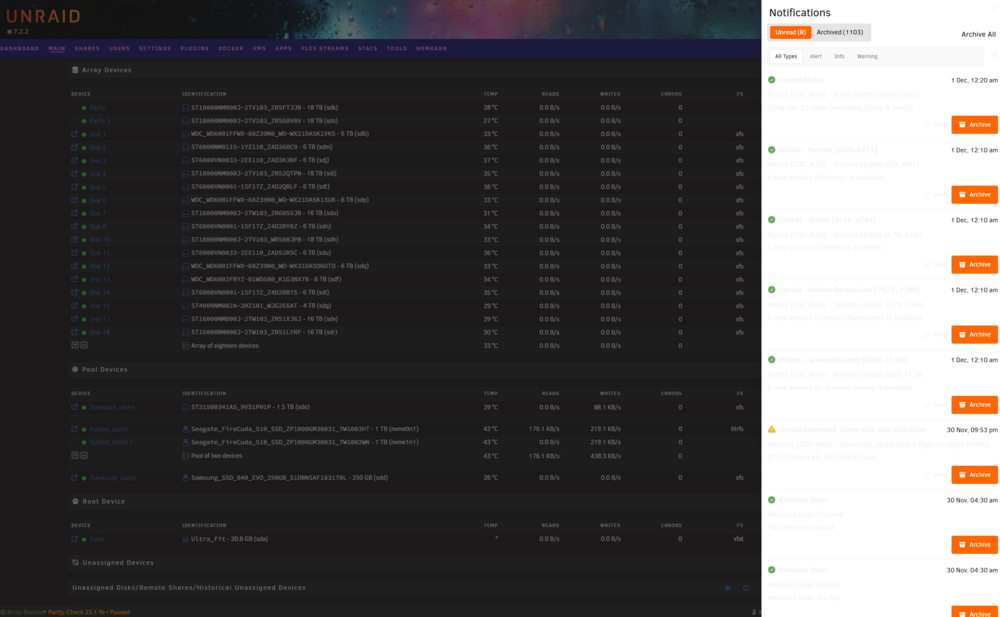
Task: Filter notifications to Info type
Action: 839,56
